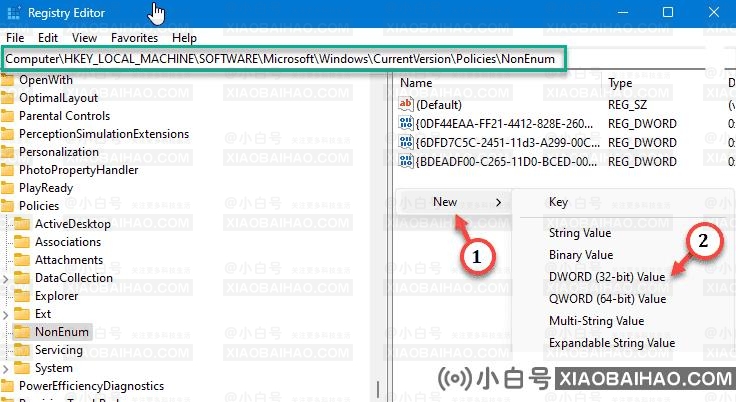736x402 pixels.
Task: Open the New submenu
Action: point(453,202)
